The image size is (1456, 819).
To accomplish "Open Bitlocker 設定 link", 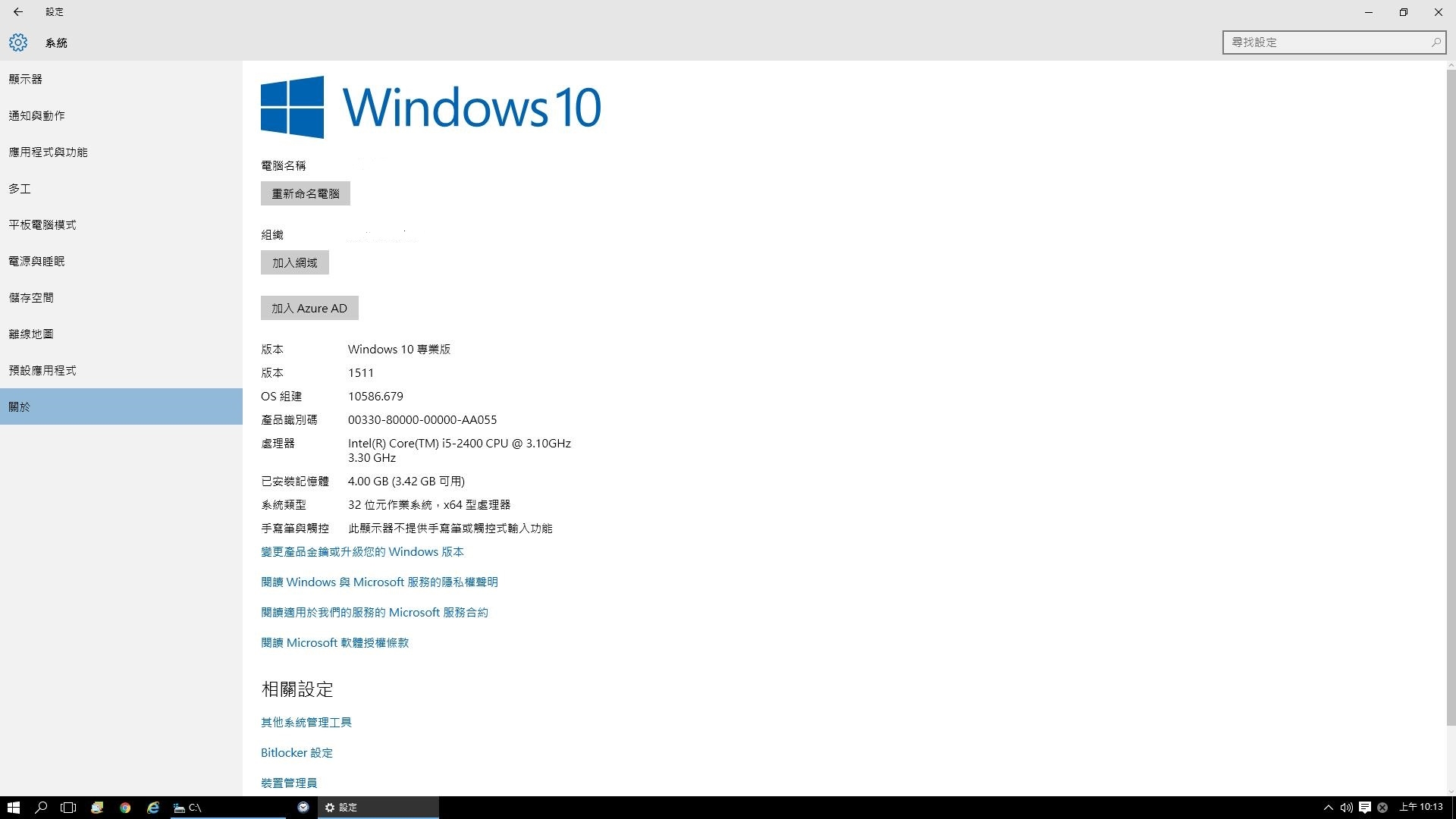I will (x=297, y=752).
